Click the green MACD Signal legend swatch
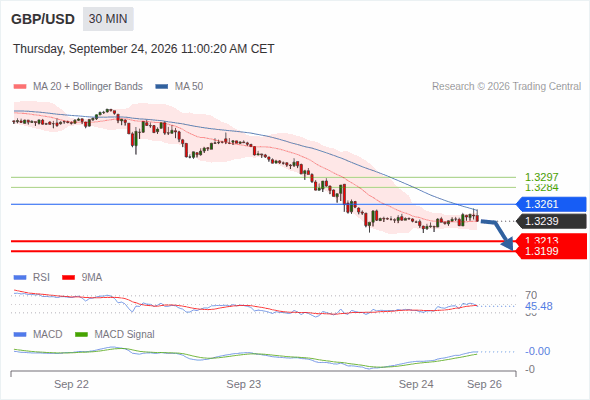Screen dimensions: 590x400 pos(81,334)
